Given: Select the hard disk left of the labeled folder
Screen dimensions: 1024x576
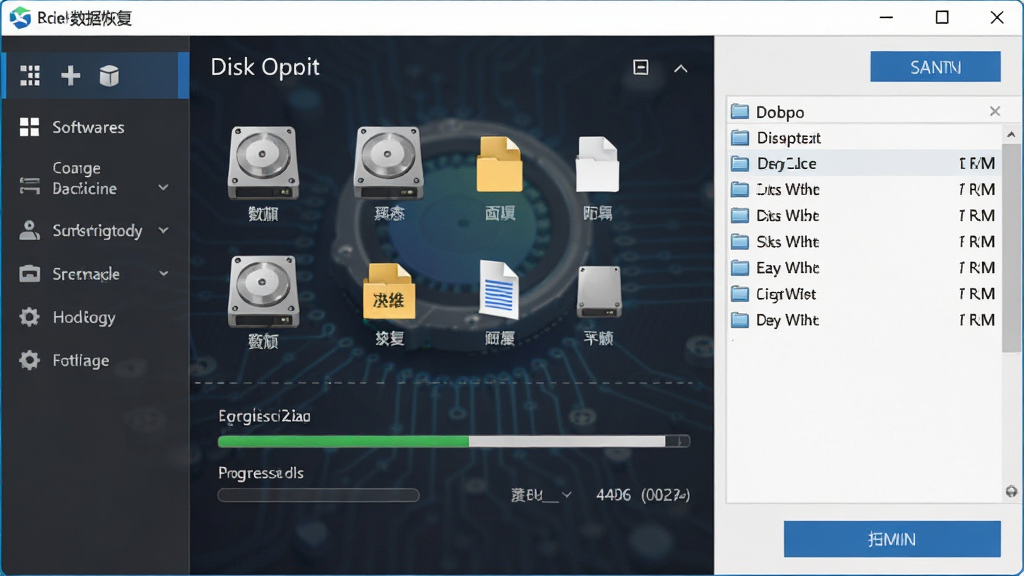Looking at the screenshot, I should click(x=263, y=291).
